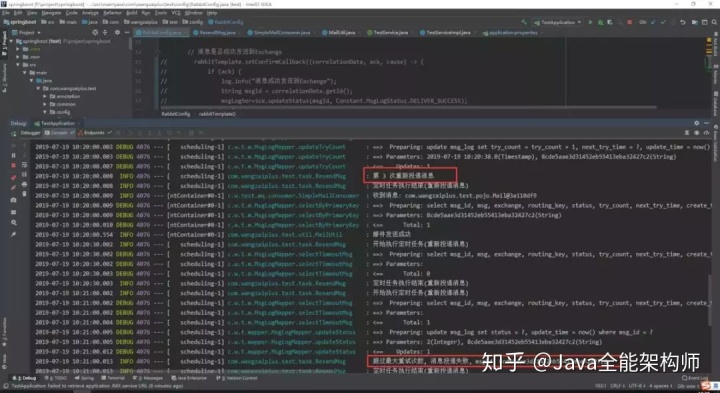Viewport: 720px width, 393px height.
Task: Click the green Run button
Action: 590,22
